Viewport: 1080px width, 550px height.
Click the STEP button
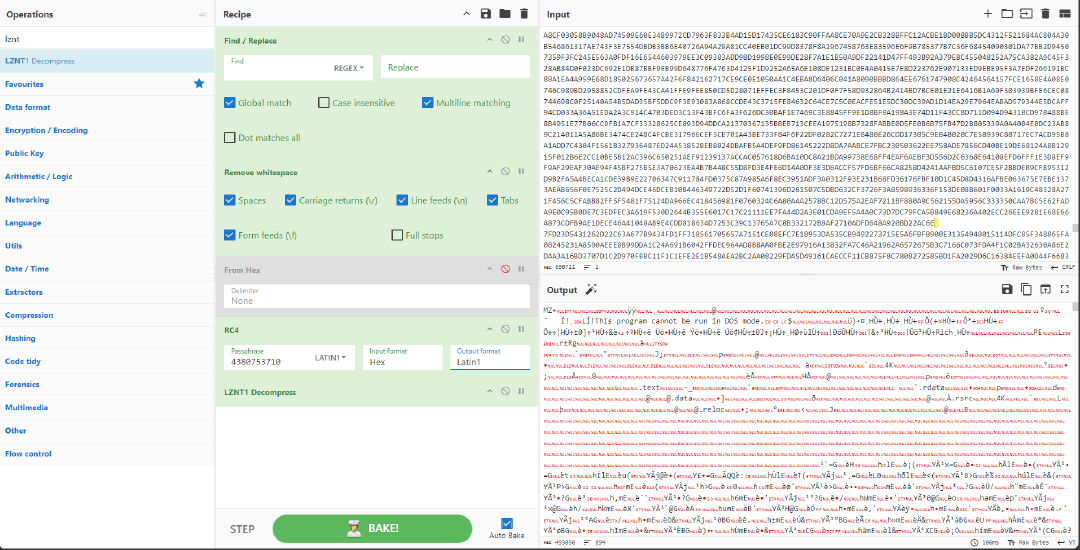tap(242, 529)
